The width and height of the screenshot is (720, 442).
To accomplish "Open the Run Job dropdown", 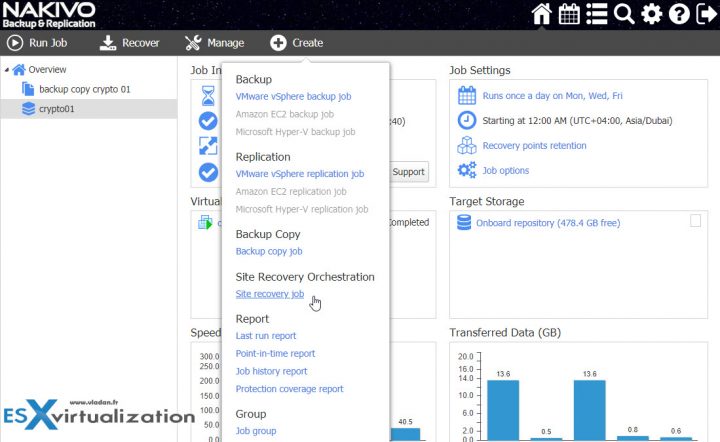I will tap(37, 43).
